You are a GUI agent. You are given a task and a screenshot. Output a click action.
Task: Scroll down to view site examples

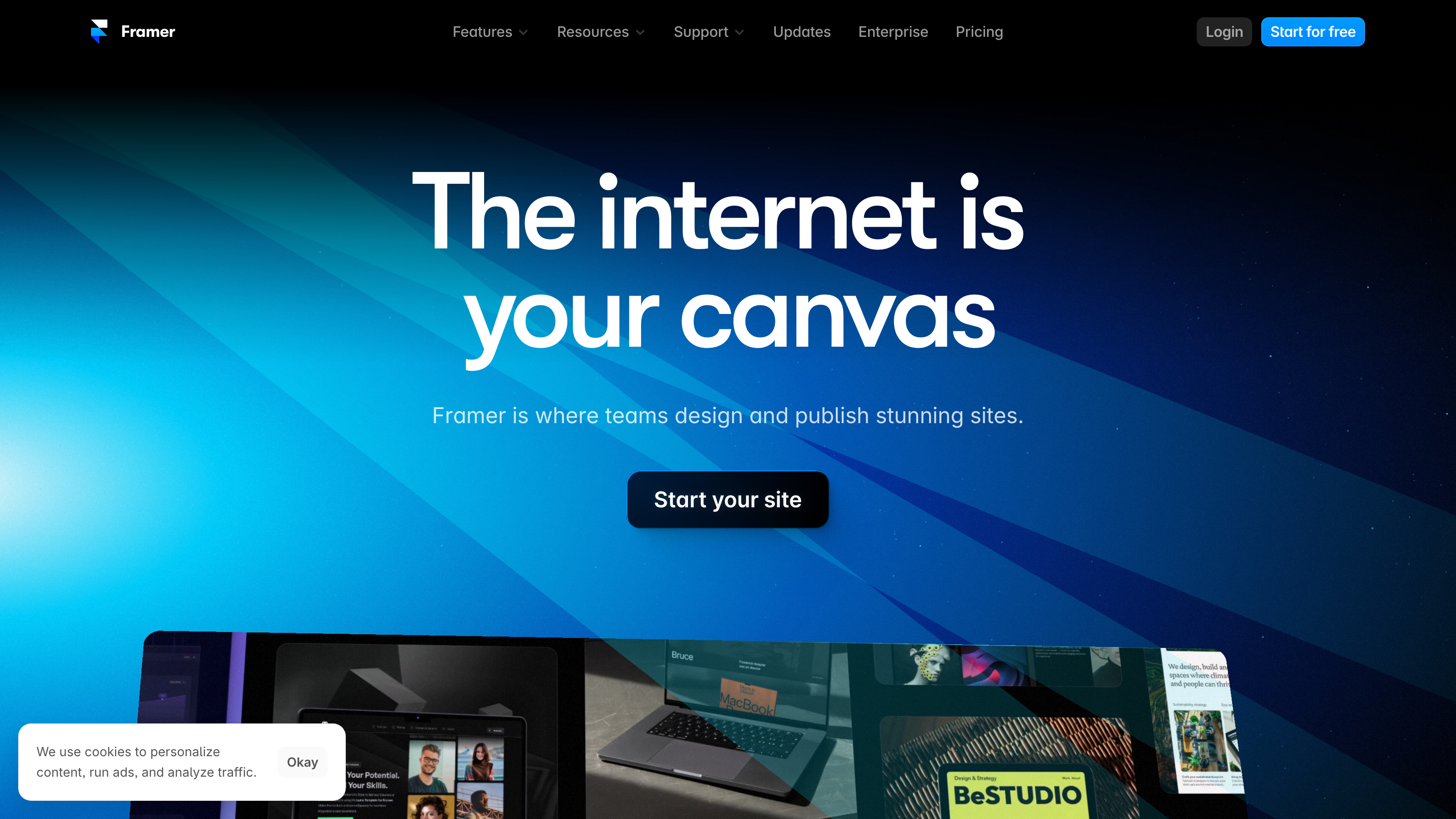728,720
